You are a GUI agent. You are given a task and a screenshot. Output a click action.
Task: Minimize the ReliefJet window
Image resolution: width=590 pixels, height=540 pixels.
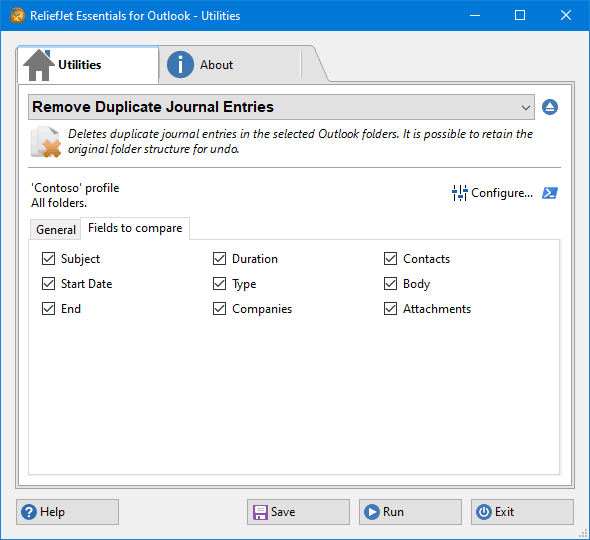[475, 15]
